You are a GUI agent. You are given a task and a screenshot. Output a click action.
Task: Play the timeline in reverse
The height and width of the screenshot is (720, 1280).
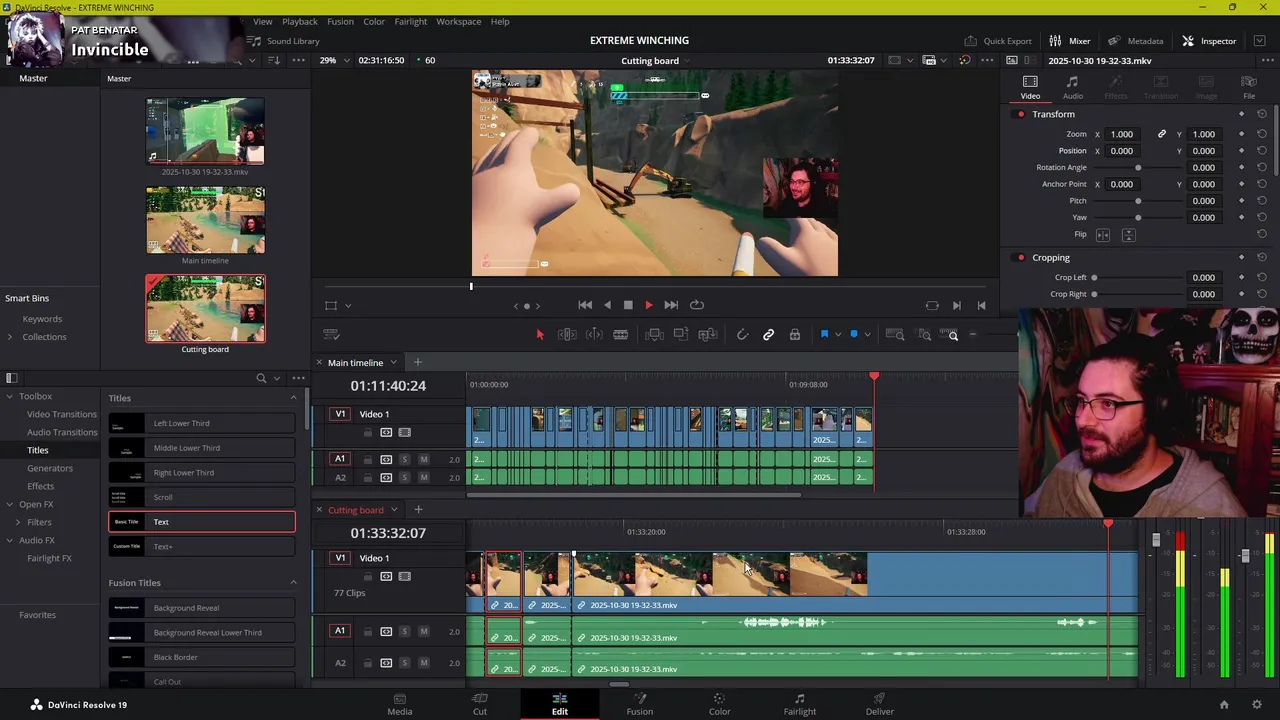[x=607, y=305]
